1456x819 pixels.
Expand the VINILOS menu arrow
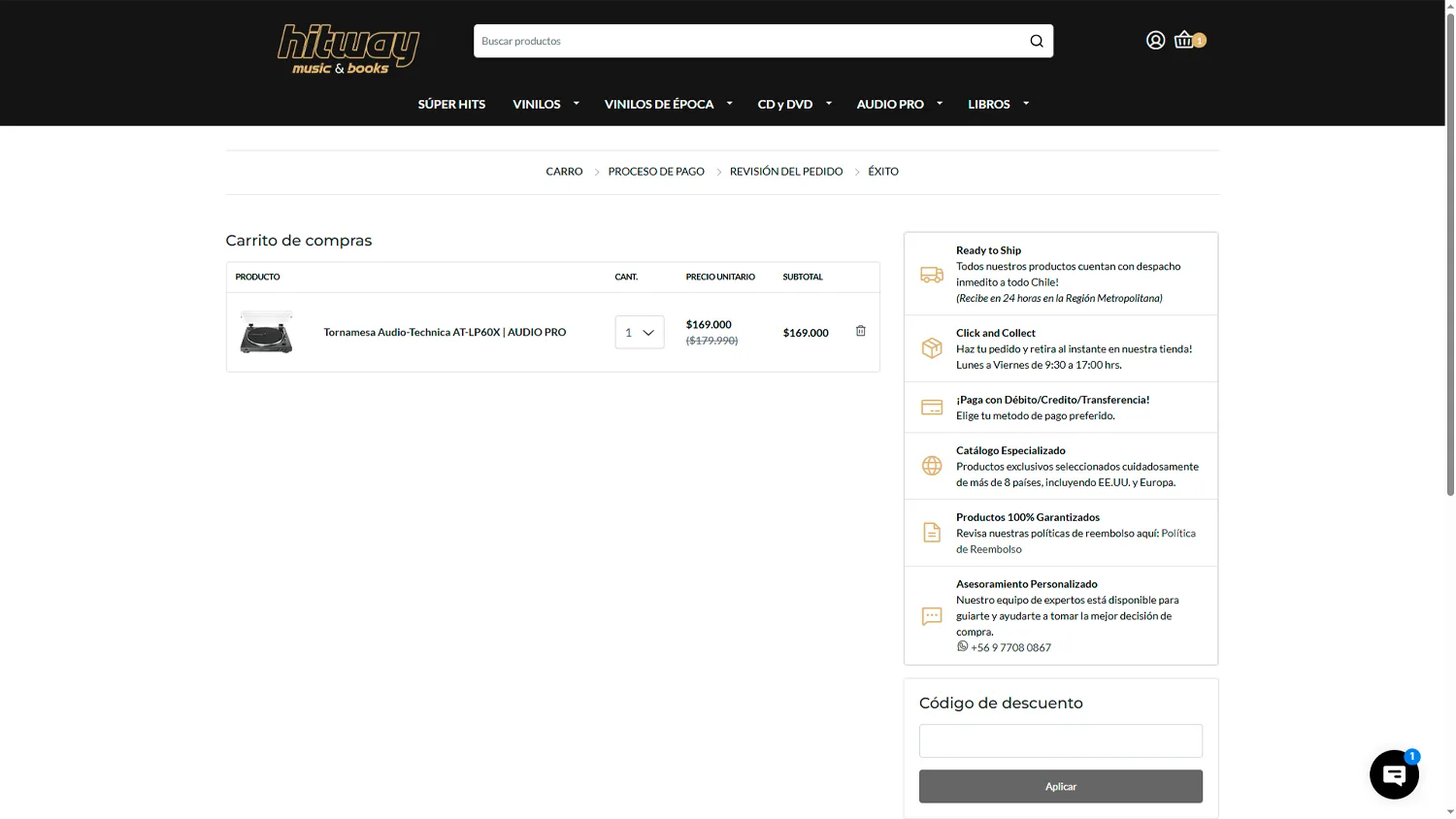tap(577, 103)
